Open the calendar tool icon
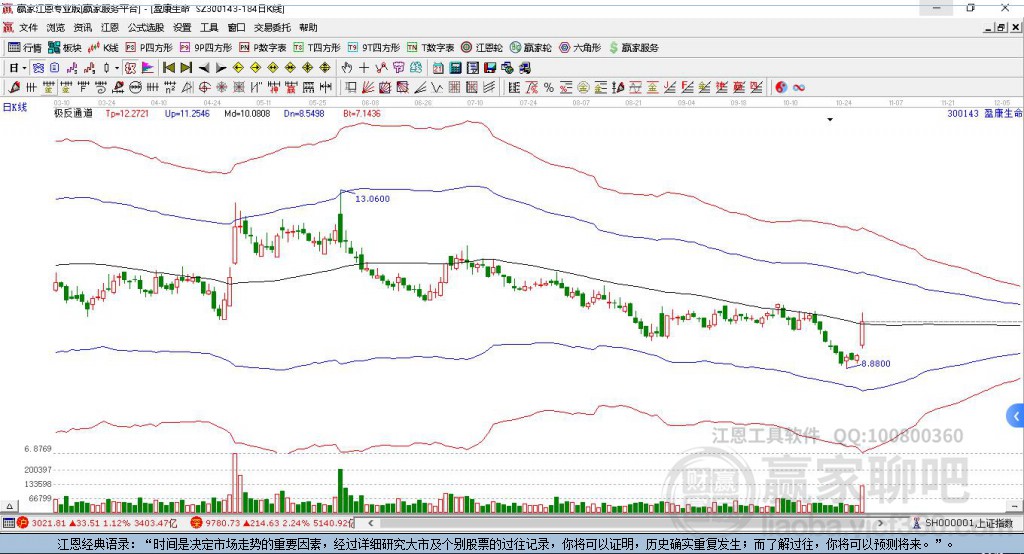 (438, 68)
